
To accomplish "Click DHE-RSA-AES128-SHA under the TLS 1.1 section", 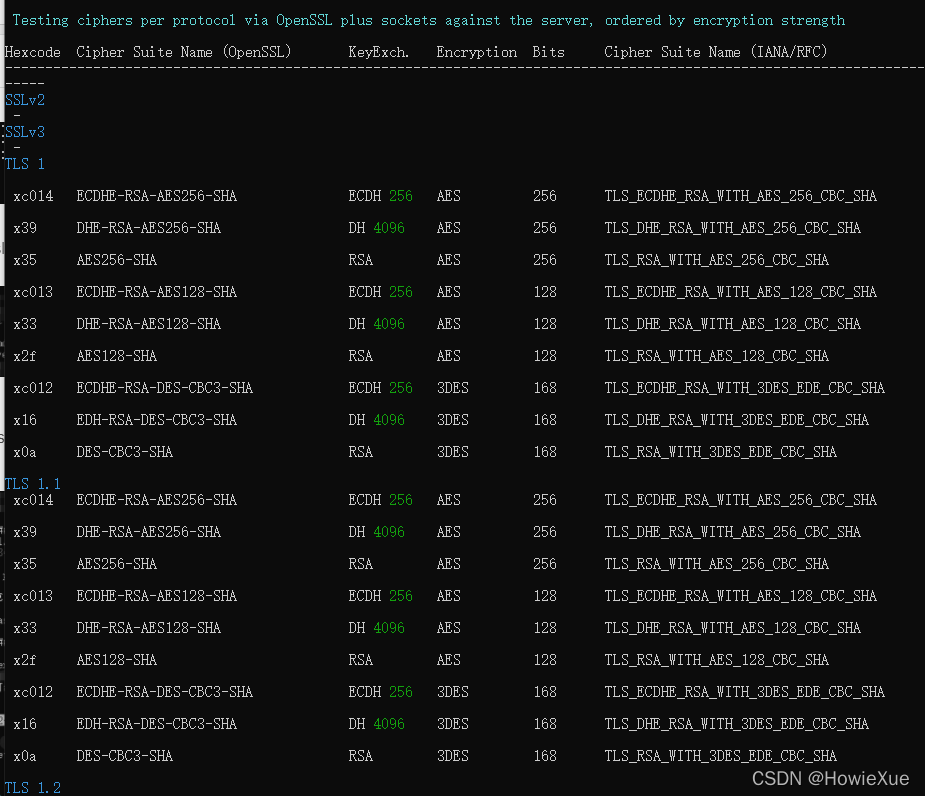I will [x=149, y=628].
